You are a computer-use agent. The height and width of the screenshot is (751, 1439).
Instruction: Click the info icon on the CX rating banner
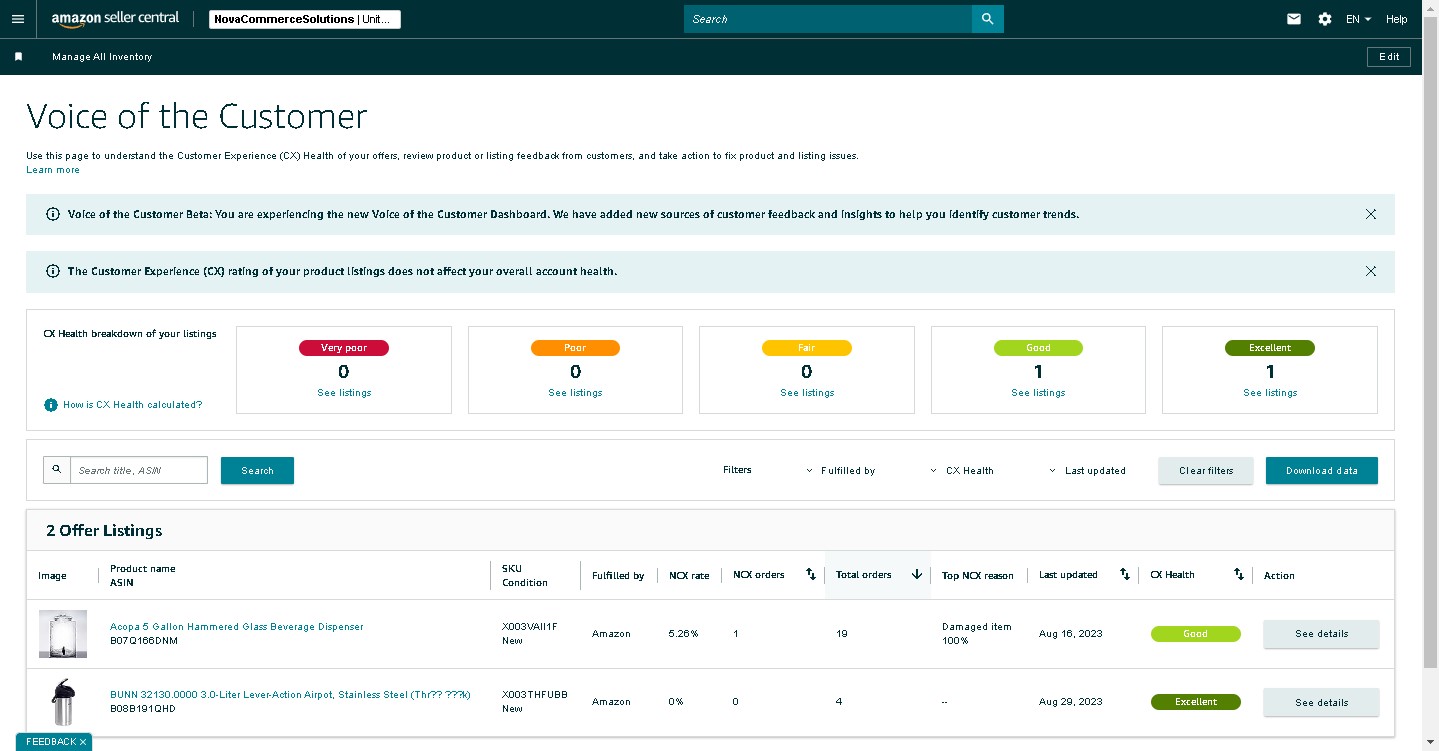click(x=53, y=271)
